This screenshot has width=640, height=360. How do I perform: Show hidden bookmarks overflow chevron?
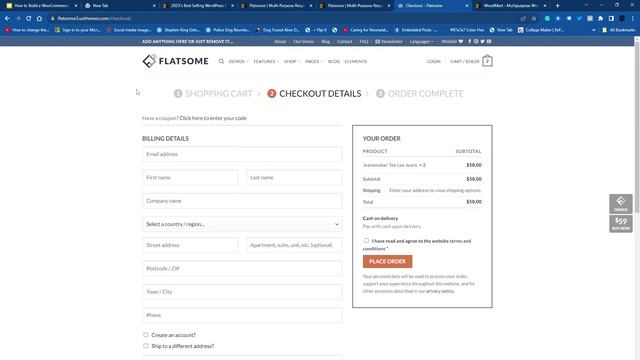[594, 30]
